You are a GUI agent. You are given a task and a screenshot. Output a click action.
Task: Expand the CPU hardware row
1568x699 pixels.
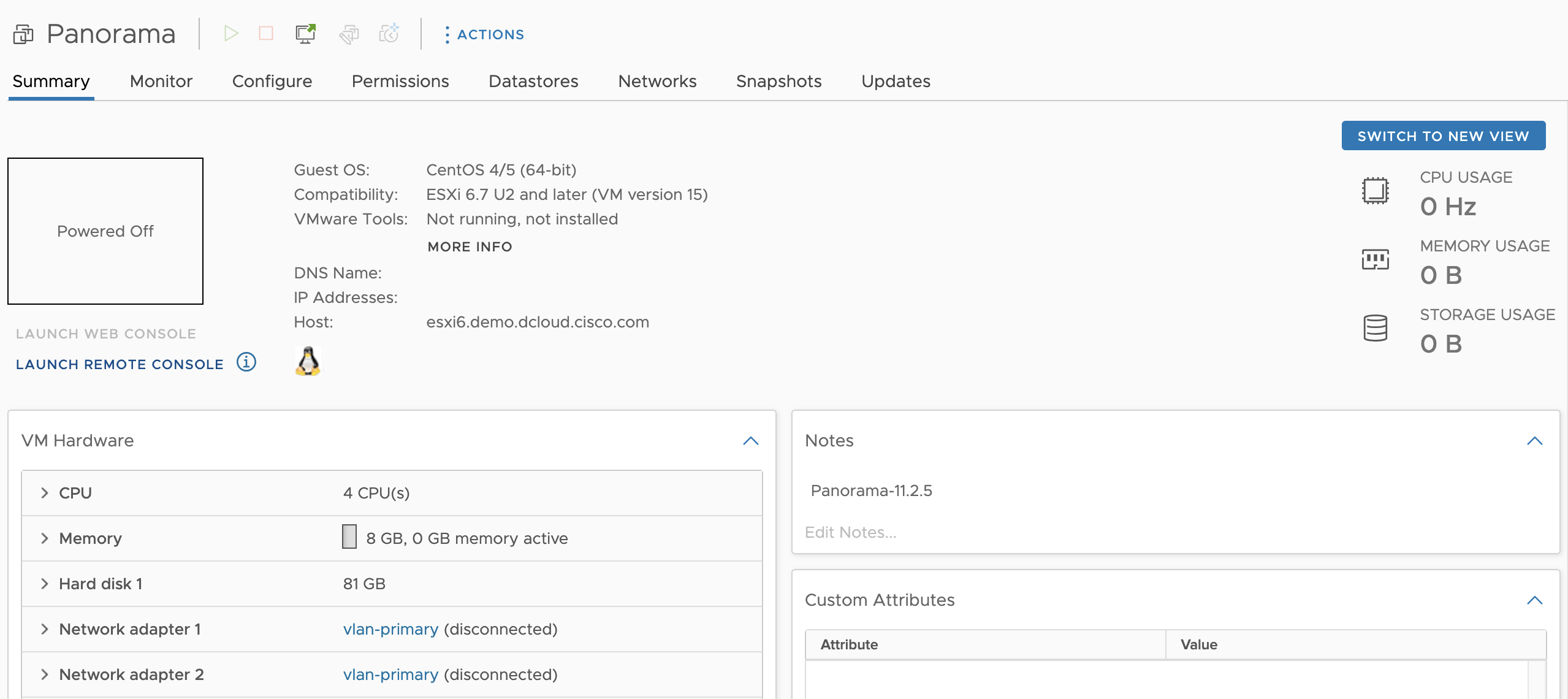tap(45, 493)
